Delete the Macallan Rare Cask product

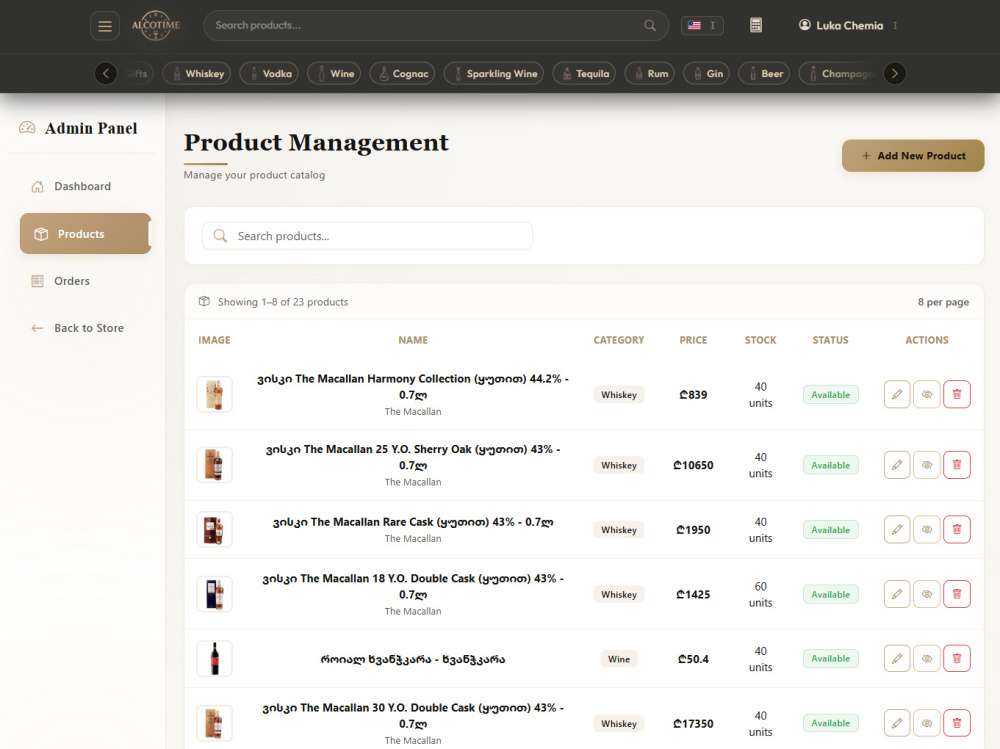(x=957, y=530)
